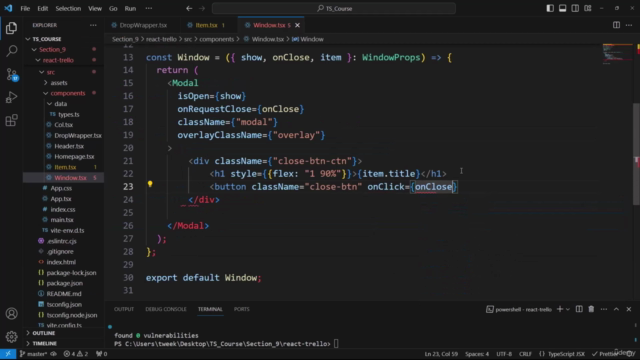Click the remote window status bar icon
This screenshot has height=360, width=640.
pos(8,354)
